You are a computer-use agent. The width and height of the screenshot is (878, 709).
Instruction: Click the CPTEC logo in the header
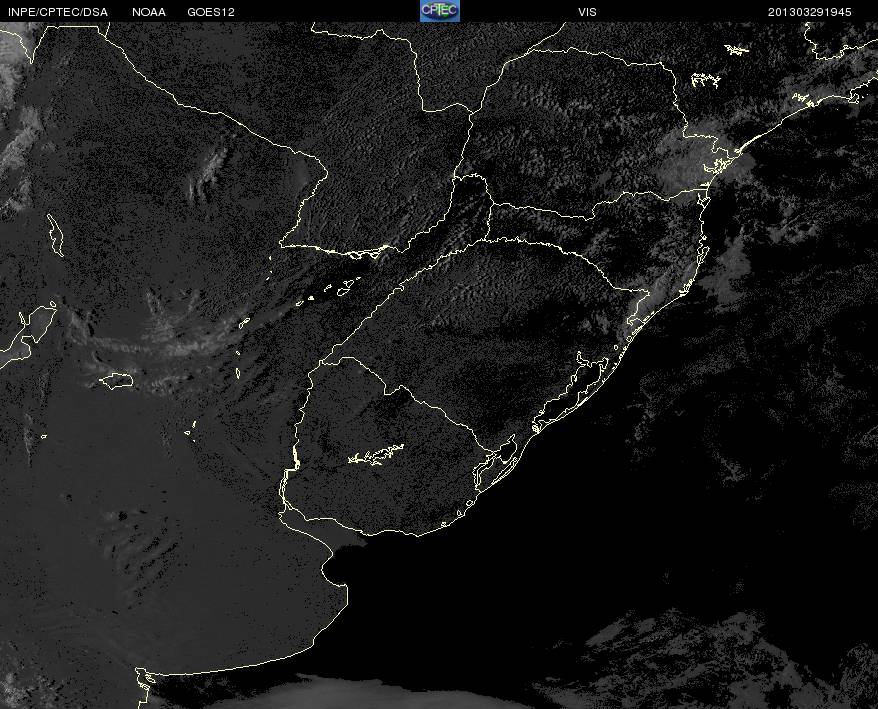(x=440, y=11)
